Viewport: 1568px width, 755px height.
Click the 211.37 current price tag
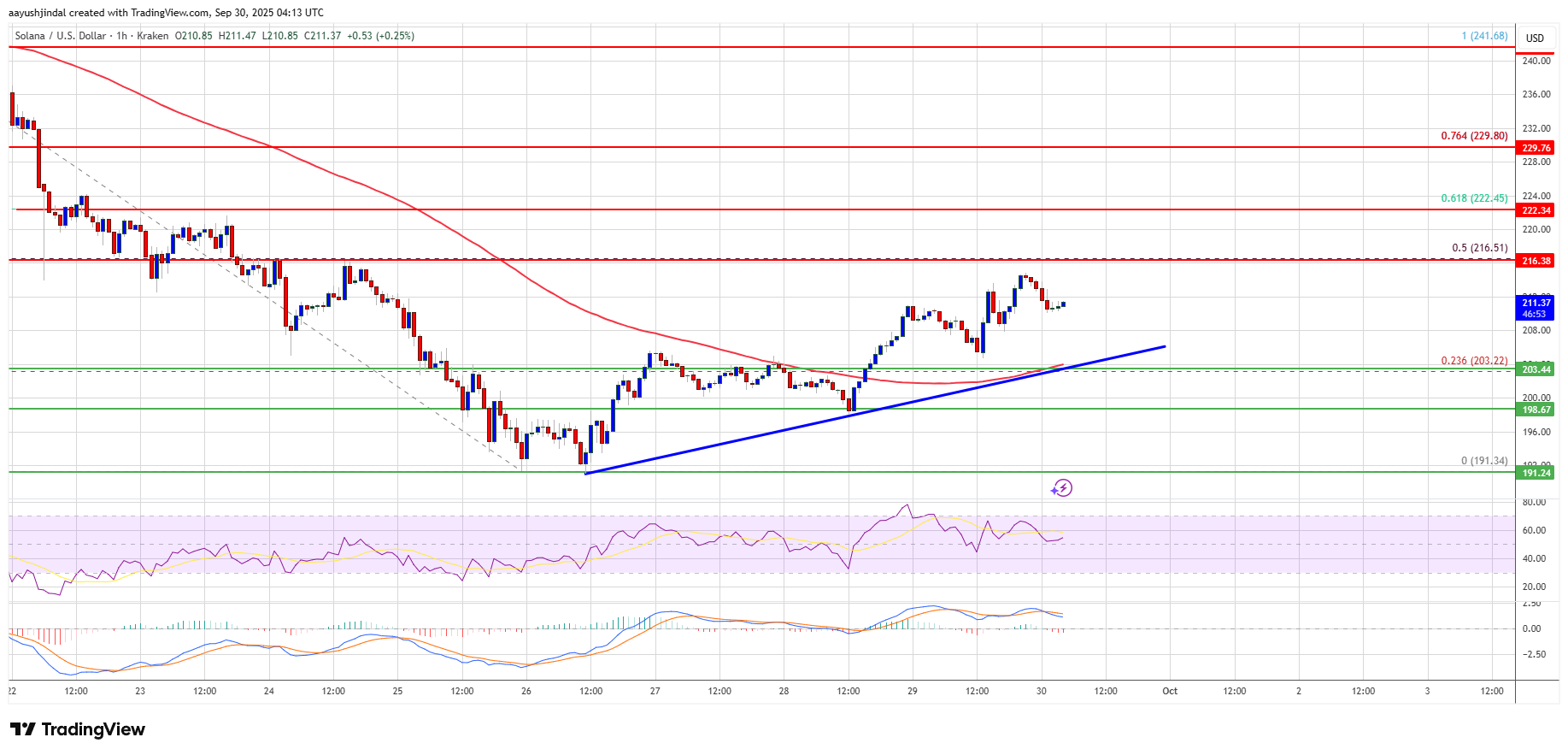[x=1536, y=308]
